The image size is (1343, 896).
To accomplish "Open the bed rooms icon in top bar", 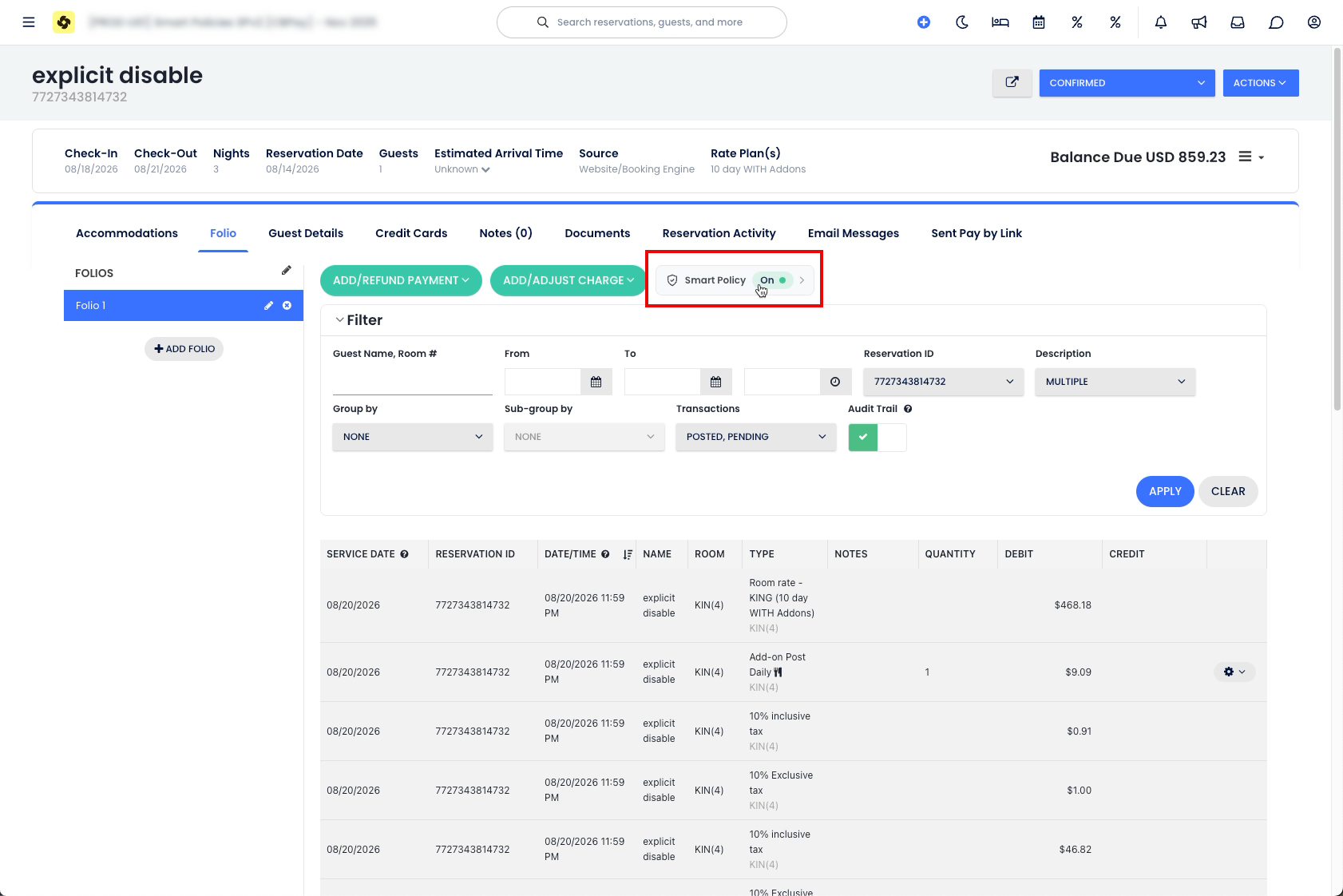I will (1000, 22).
